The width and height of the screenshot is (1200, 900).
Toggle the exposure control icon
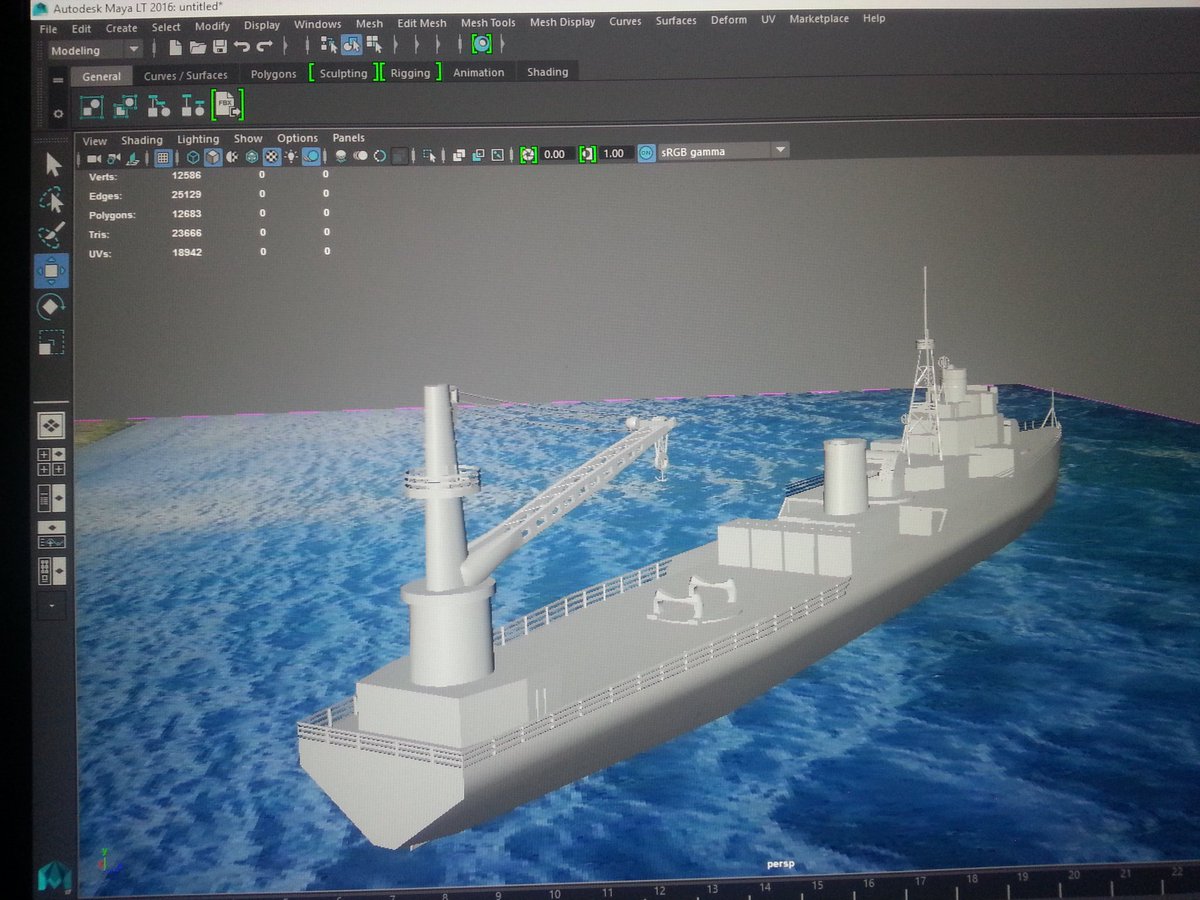[527, 154]
